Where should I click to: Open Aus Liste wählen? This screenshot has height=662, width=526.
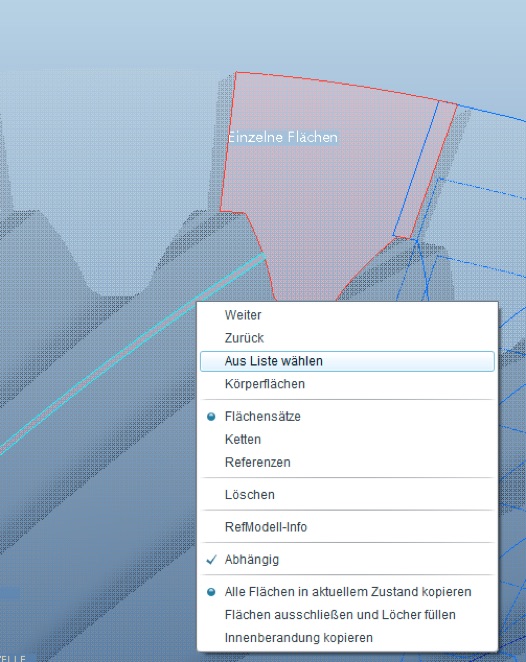tap(347, 361)
